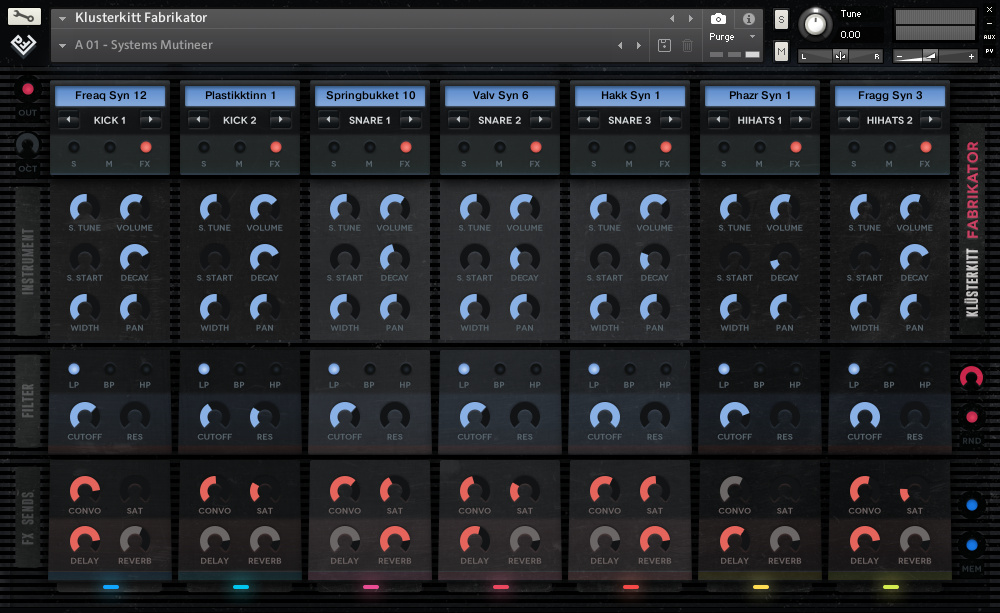The image size is (1000, 613).
Task: Click HIHATS 1 DECAY knob
Action: tap(784, 258)
